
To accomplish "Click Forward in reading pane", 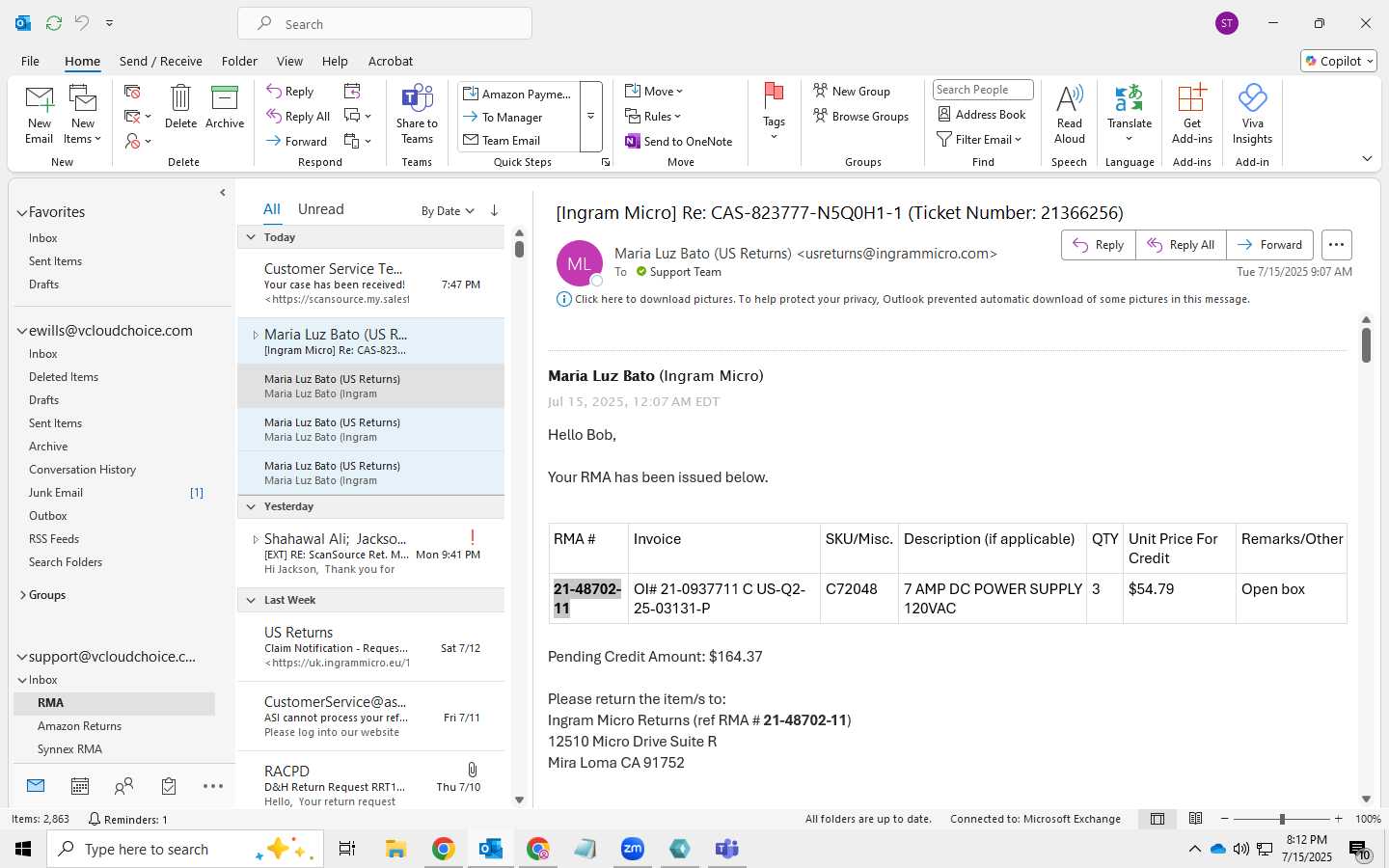I will click(1270, 245).
